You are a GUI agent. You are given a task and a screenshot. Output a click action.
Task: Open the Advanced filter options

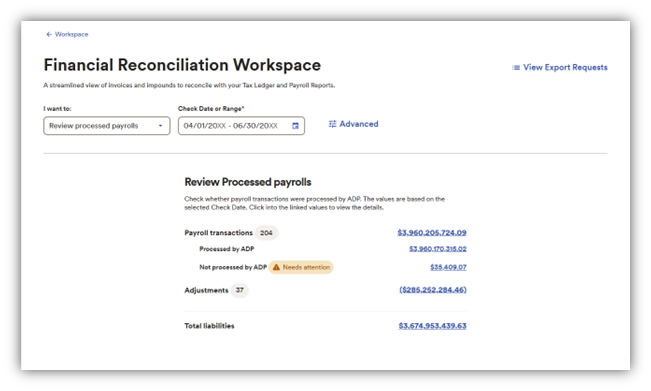tap(359, 124)
